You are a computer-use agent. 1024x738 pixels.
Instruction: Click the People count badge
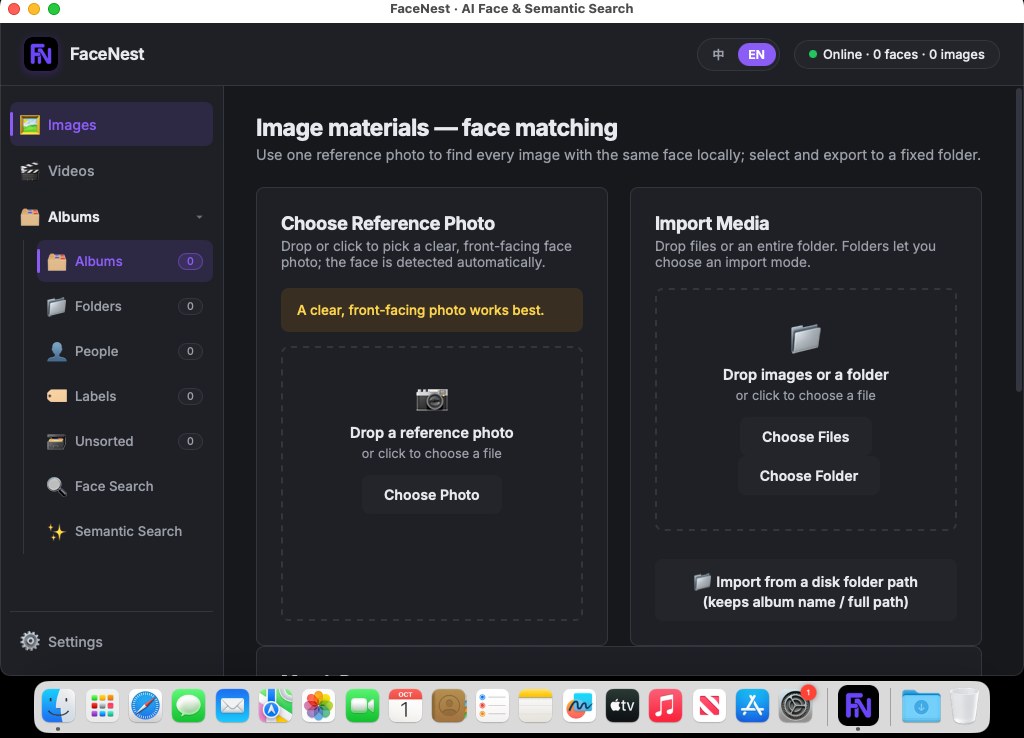pos(190,351)
